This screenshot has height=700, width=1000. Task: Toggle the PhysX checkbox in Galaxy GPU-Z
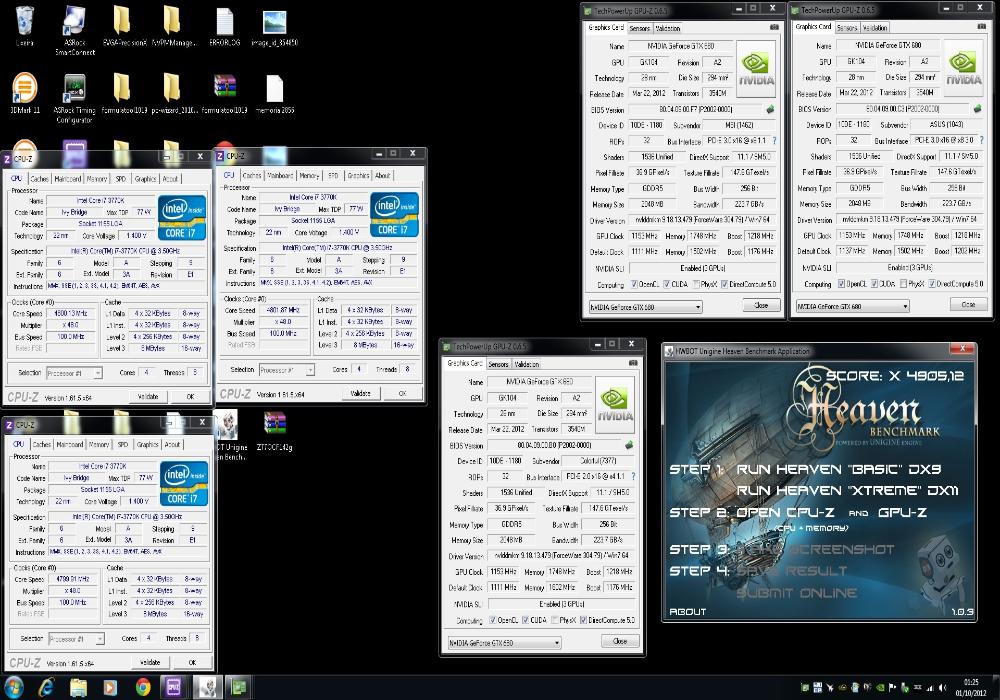[555, 620]
